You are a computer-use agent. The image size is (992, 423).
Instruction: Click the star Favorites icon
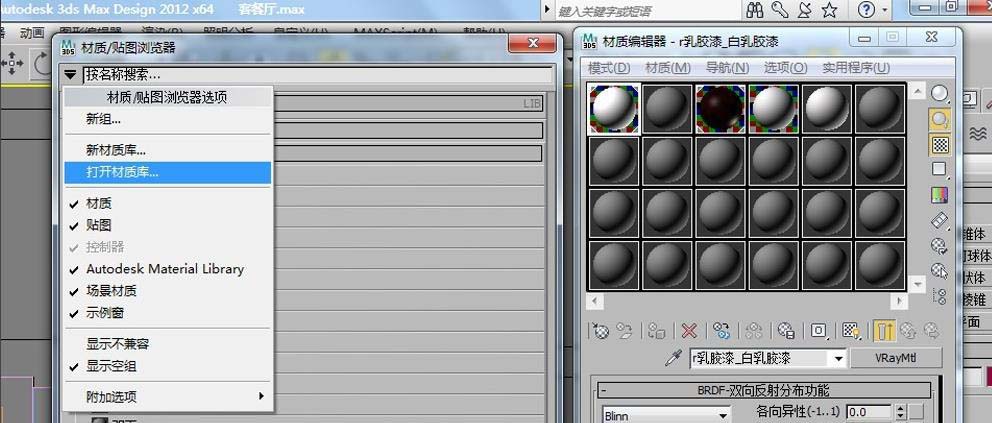pos(829,10)
